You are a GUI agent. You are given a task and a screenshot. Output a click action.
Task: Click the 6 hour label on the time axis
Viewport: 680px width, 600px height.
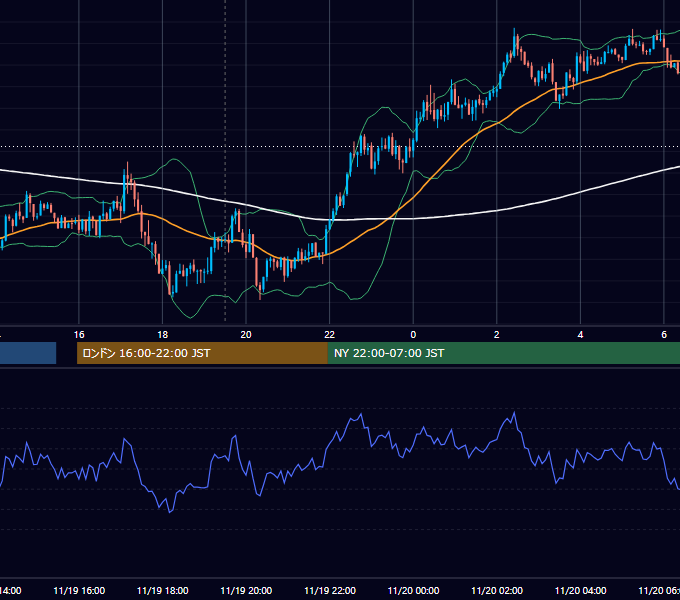point(664,335)
